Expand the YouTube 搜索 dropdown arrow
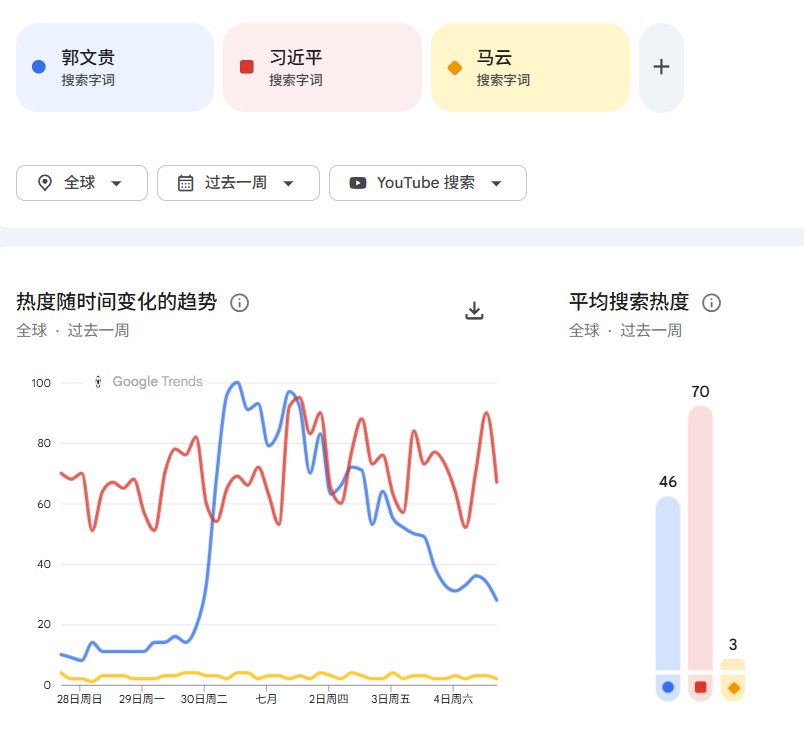This screenshot has height=736, width=804. [x=496, y=183]
